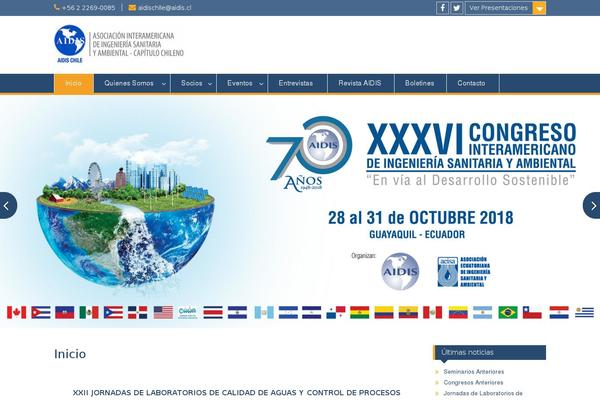Click the Peru flag
Screen dimensions: 600x400
pos(432,312)
